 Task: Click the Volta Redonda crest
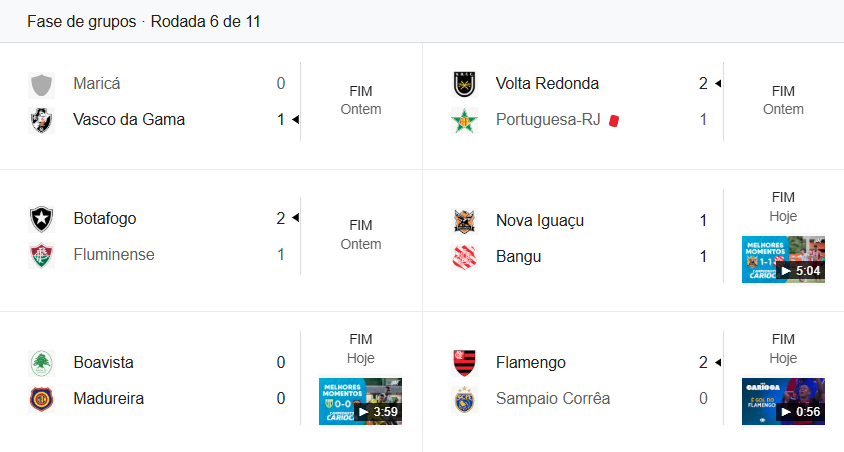click(x=464, y=84)
